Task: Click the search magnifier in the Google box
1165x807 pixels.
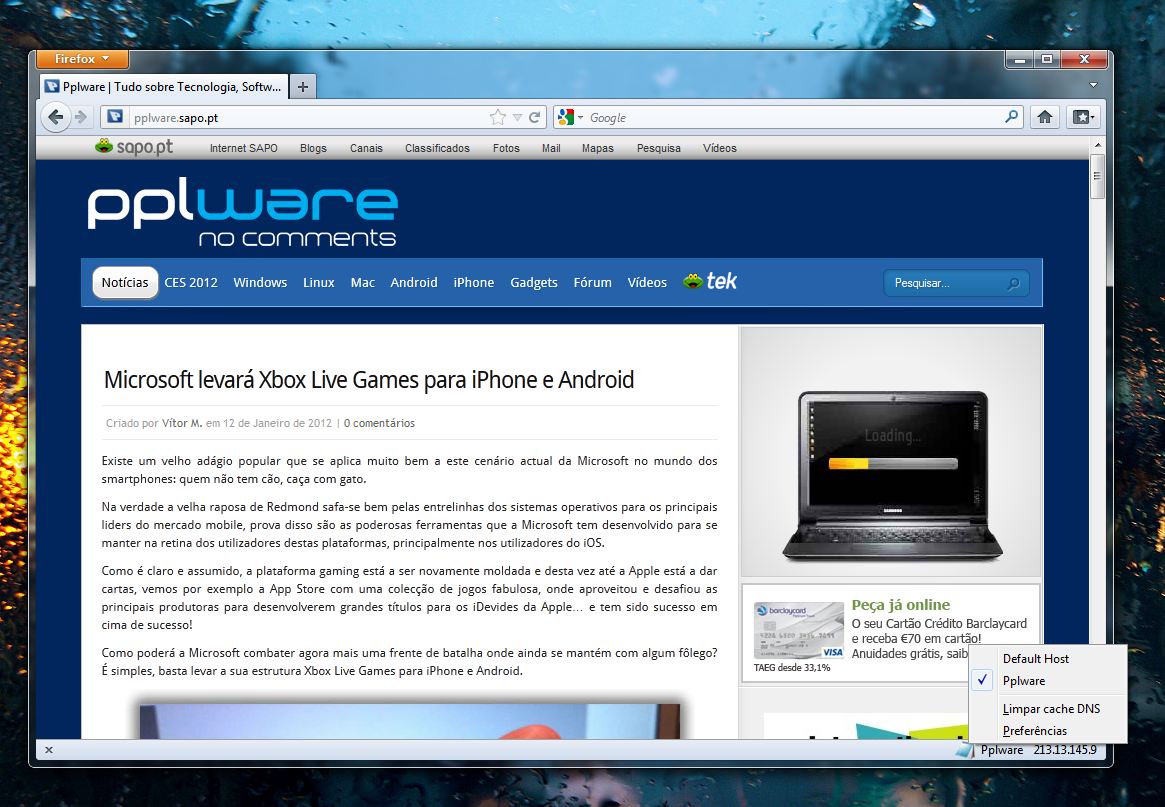Action: tap(1011, 117)
